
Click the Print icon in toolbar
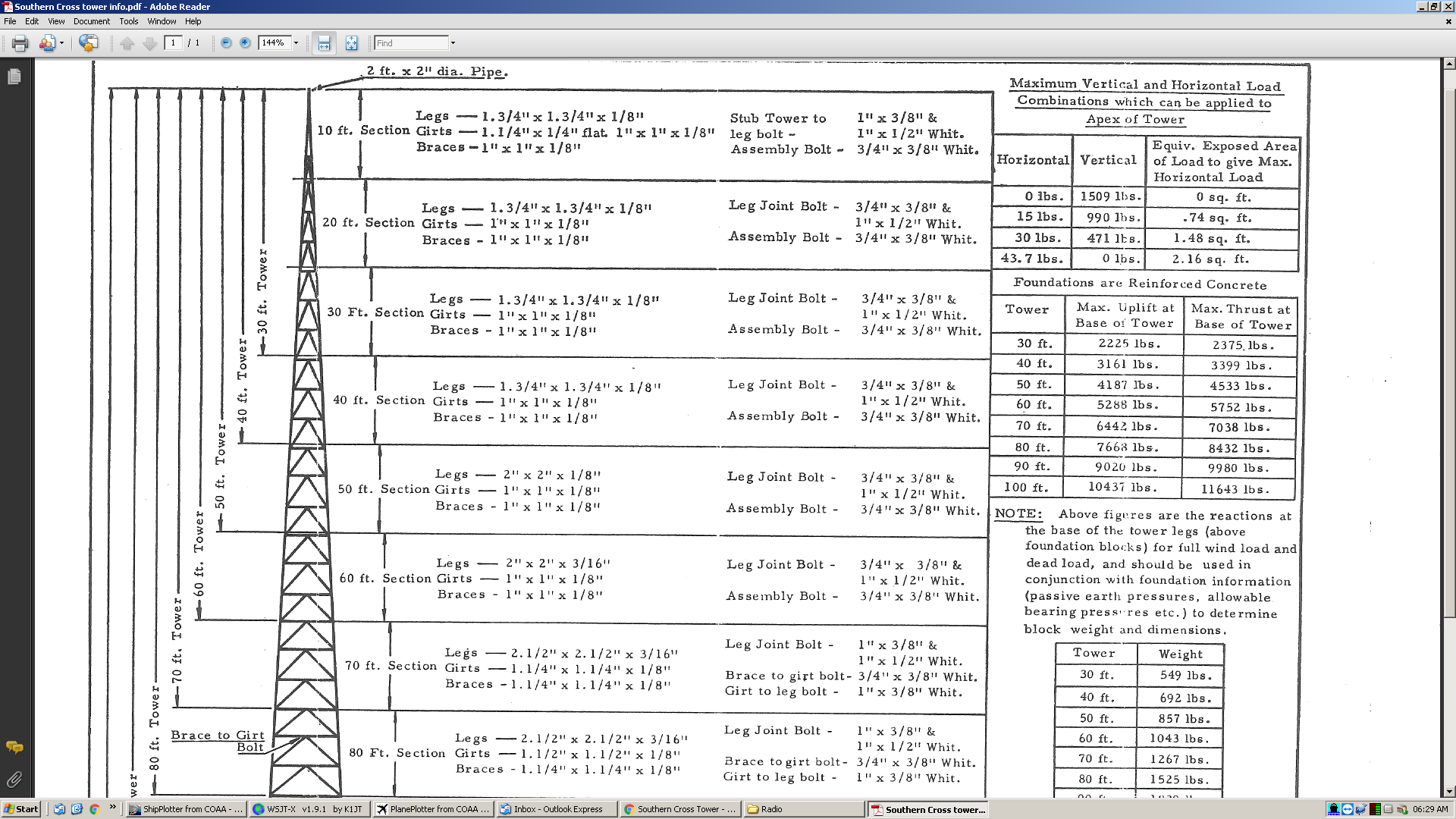pyautogui.click(x=20, y=43)
